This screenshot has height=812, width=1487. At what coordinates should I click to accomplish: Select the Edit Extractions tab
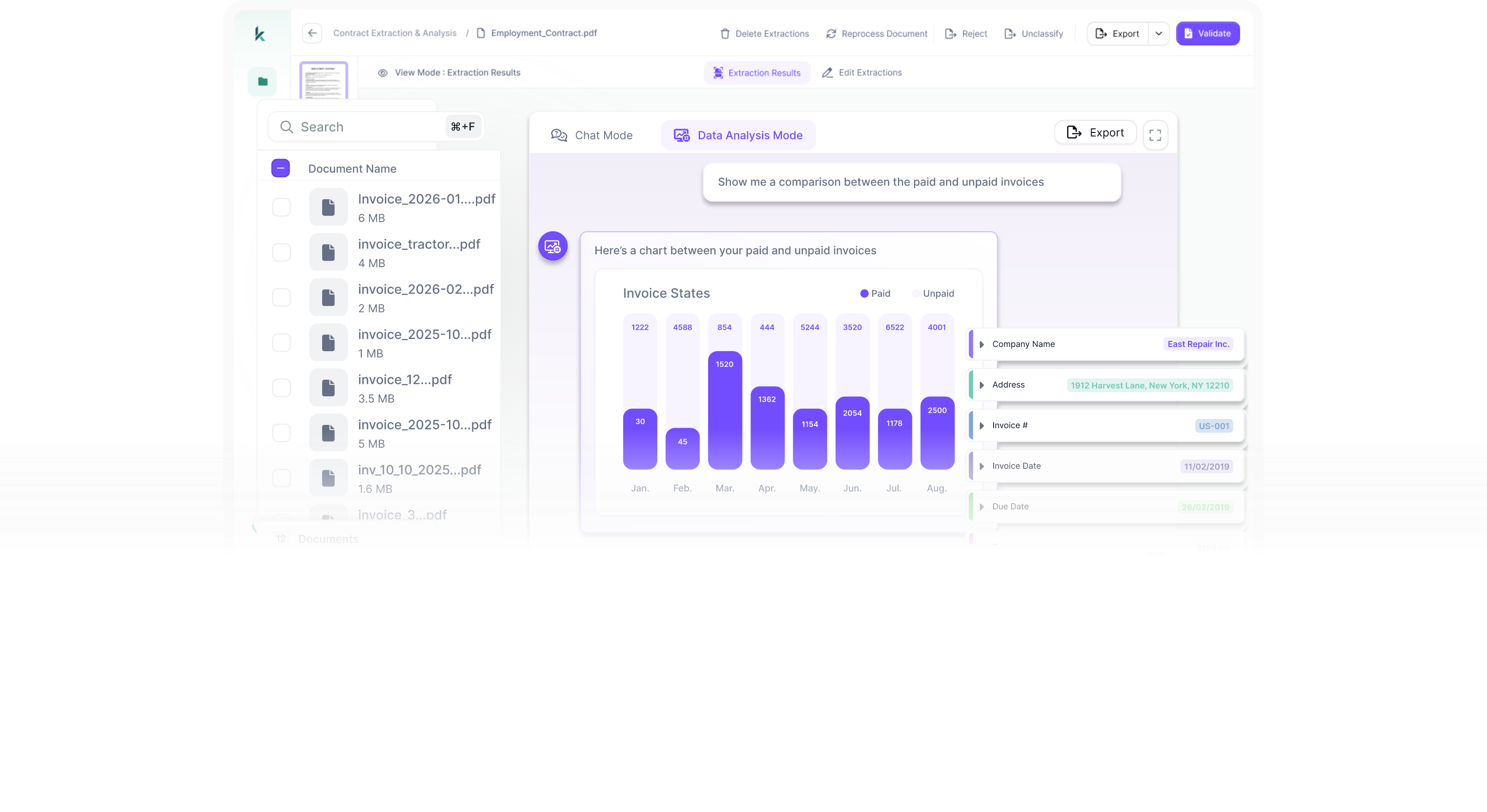[861, 73]
